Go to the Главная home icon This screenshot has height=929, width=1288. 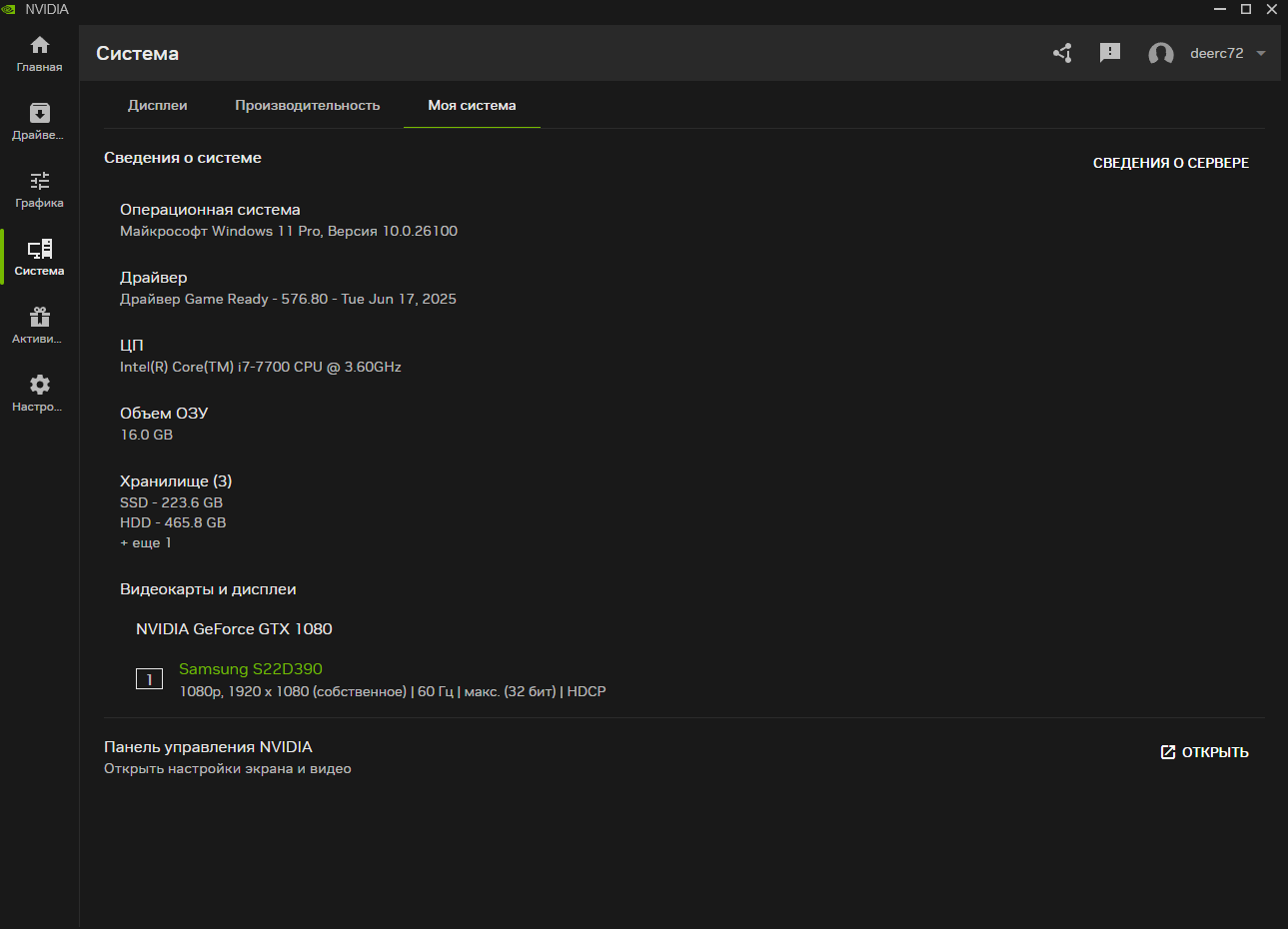[39, 45]
